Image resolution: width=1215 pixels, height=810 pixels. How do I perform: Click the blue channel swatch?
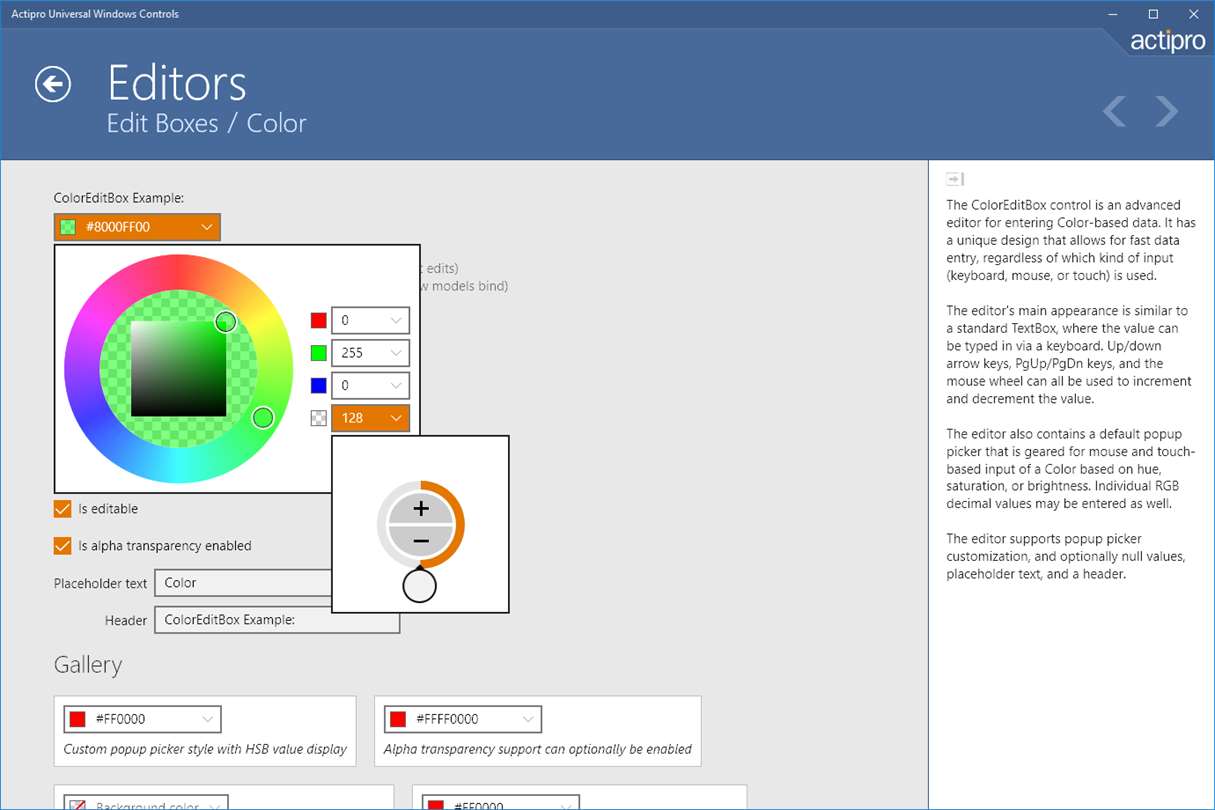[x=319, y=385]
